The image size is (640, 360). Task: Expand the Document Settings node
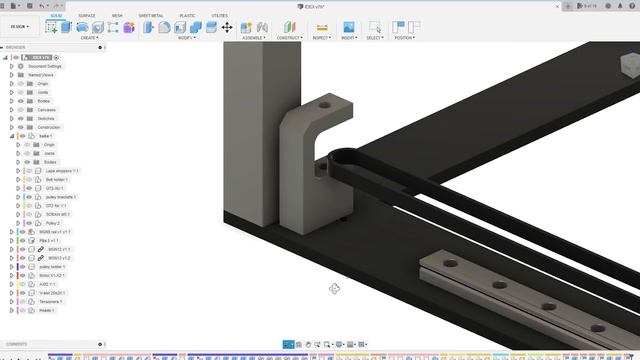[x=11, y=66]
